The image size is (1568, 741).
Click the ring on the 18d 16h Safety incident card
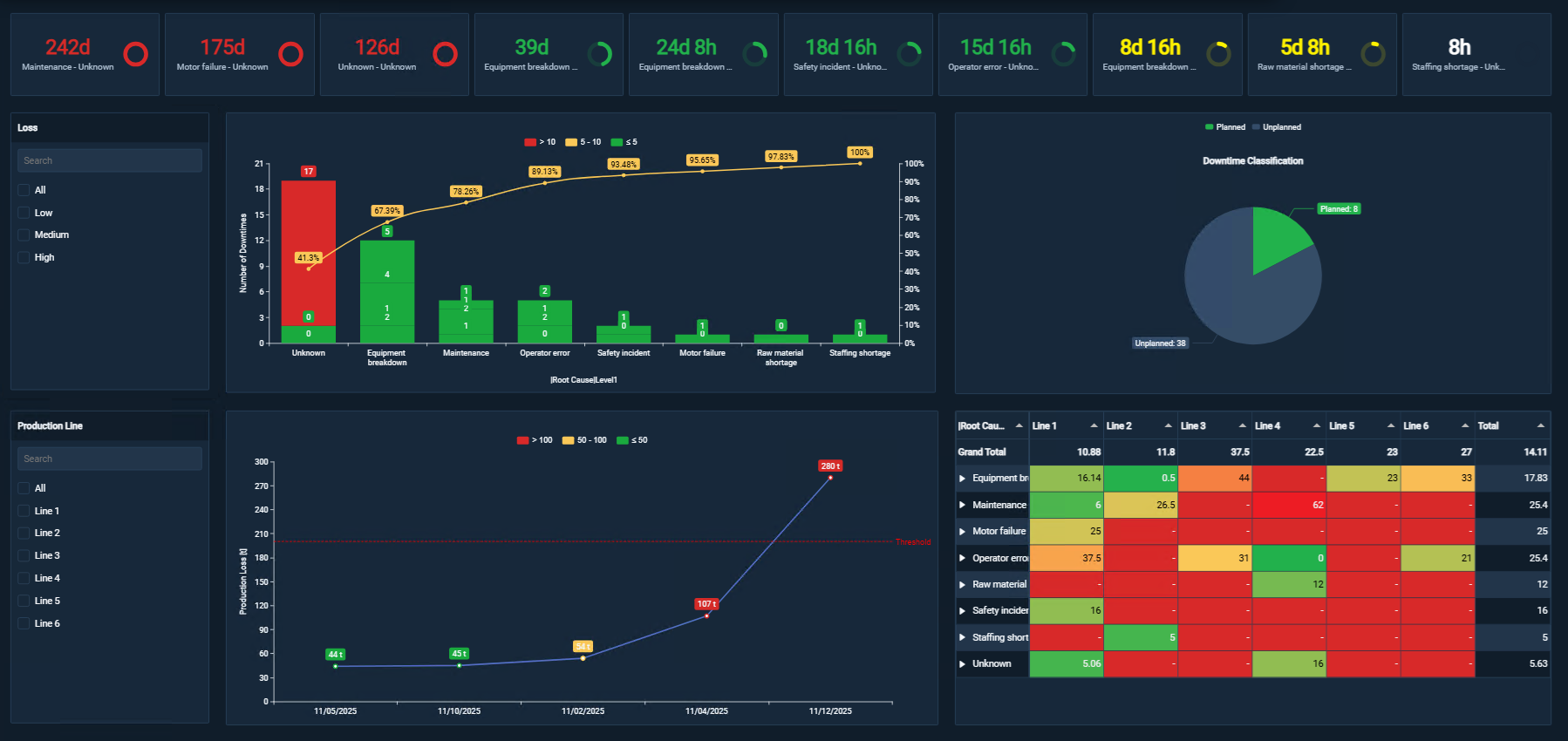tap(910, 54)
